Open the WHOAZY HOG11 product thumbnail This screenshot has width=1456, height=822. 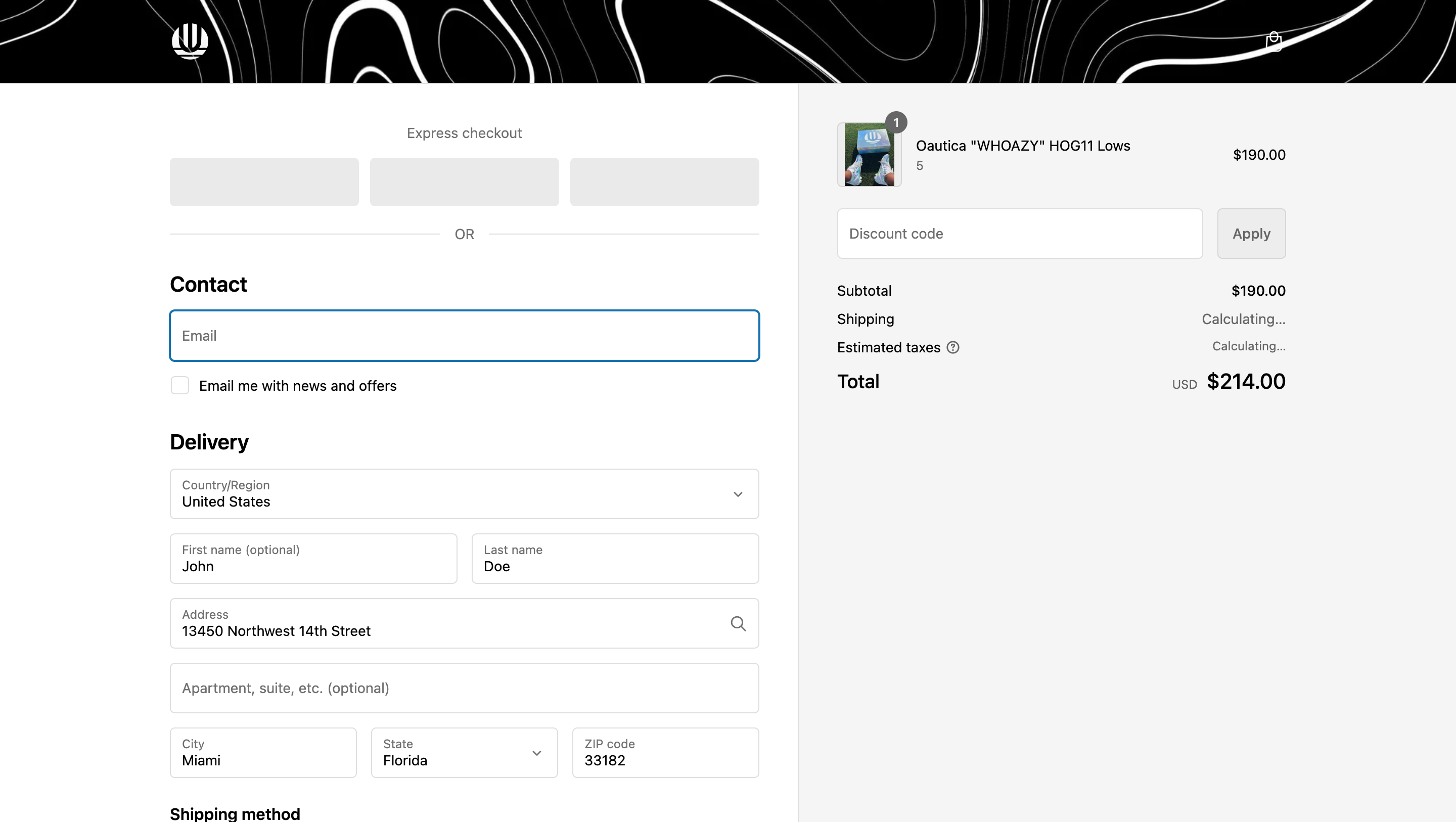(869, 155)
